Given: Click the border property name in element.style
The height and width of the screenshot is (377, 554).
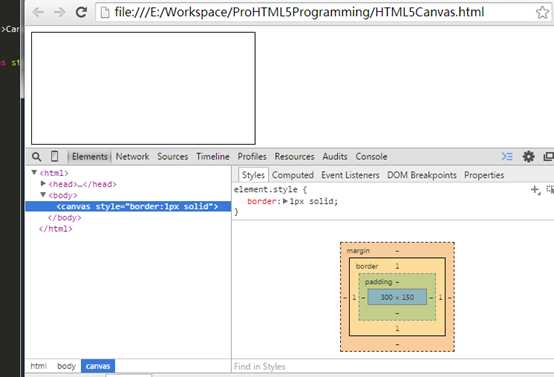Looking at the screenshot, I should [x=261, y=201].
